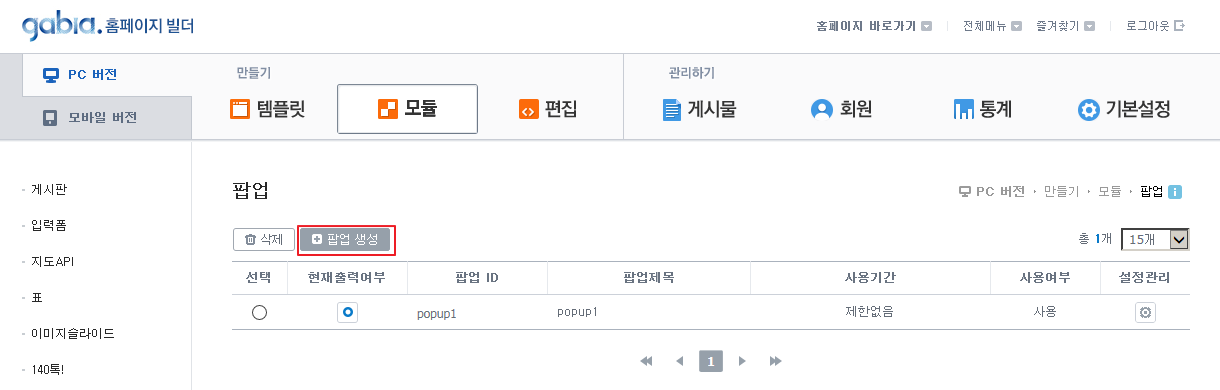The width and height of the screenshot is (1220, 390).
Task: Open 기본설정 with gear icon
Action: [1124, 109]
